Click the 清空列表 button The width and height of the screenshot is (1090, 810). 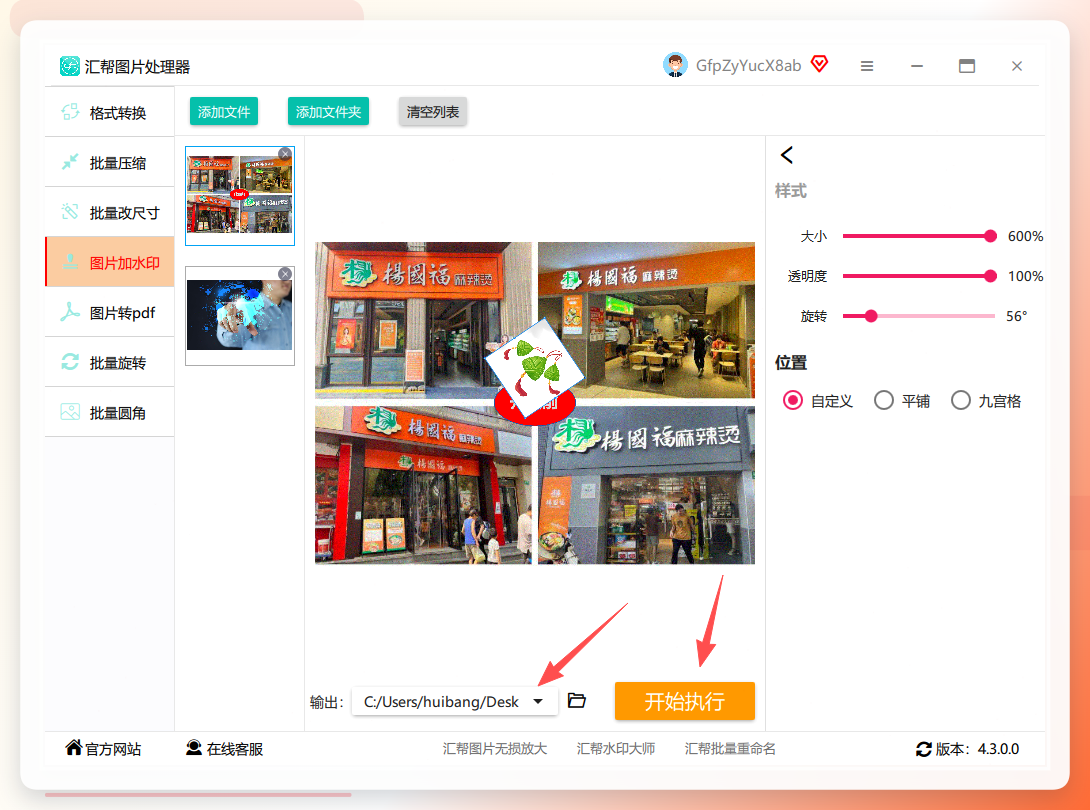tap(432, 111)
